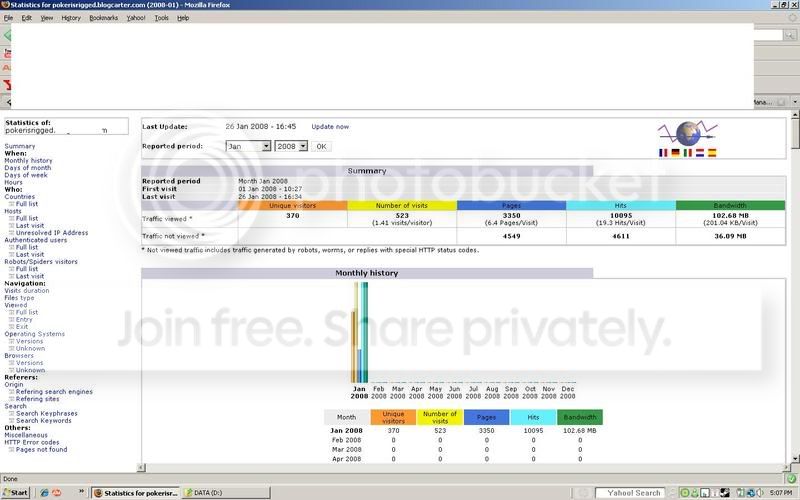Viewport: 800px width, 500px height.
Task: Open Files type link
Action: (x=19, y=297)
